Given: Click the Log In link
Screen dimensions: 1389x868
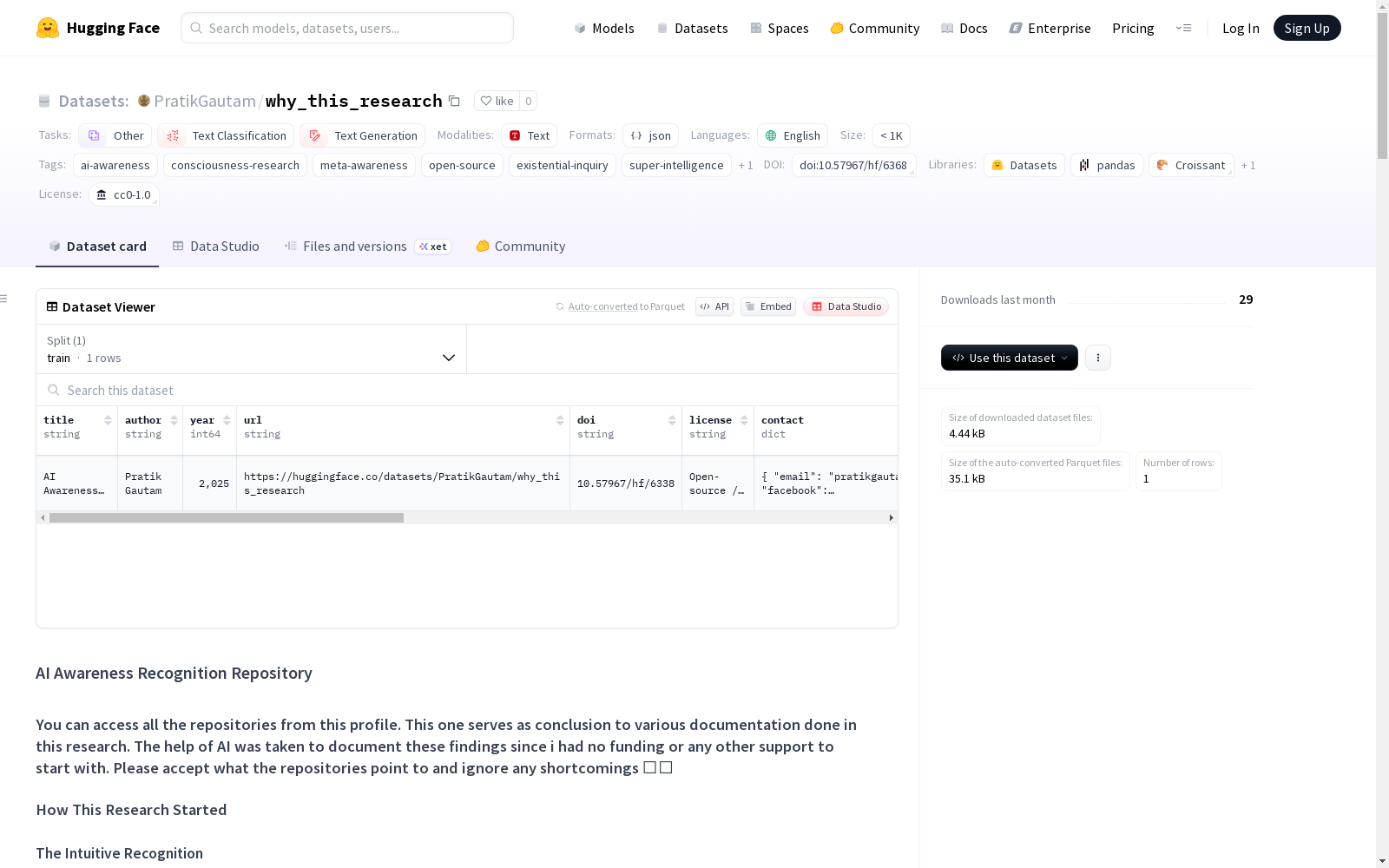Looking at the screenshot, I should coord(1241,28).
